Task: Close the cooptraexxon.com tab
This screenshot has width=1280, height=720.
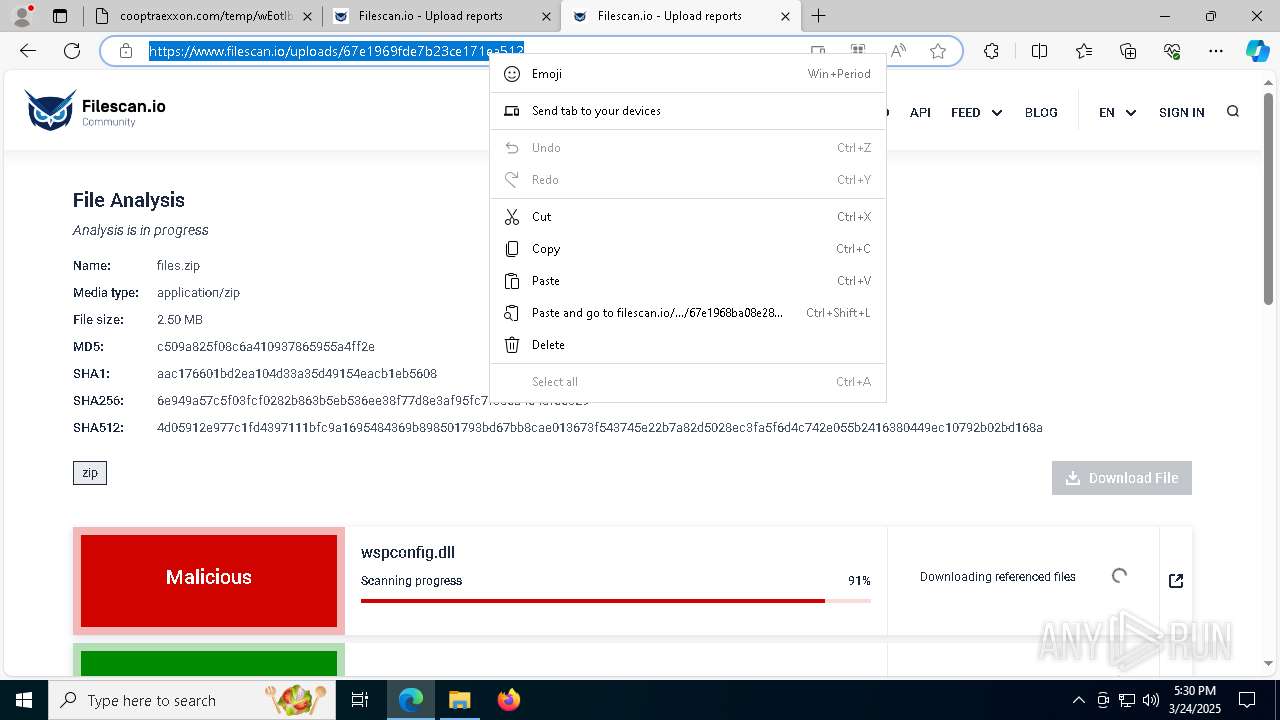Action: point(307,16)
